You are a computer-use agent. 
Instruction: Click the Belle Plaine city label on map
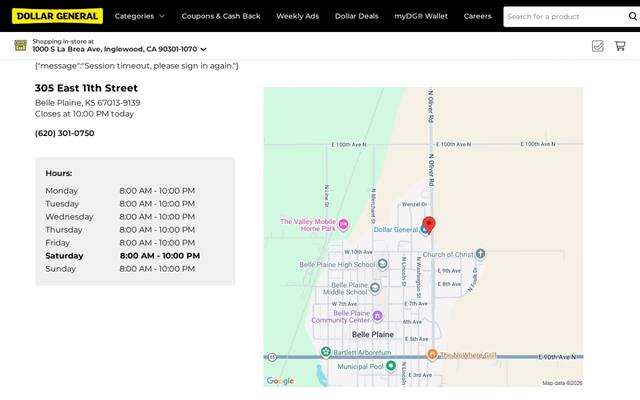coord(373,335)
